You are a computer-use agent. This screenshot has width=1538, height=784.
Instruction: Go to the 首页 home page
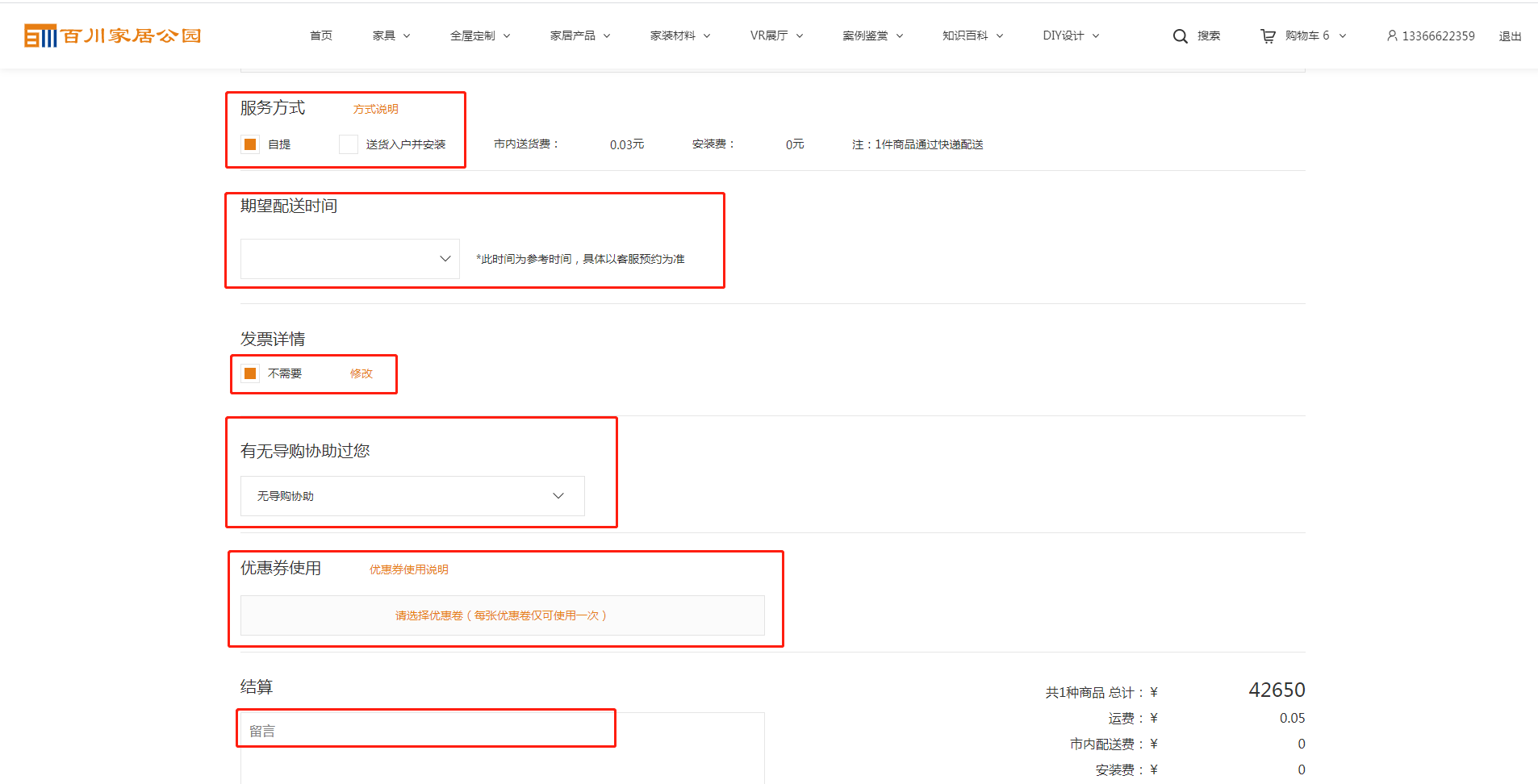320,35
